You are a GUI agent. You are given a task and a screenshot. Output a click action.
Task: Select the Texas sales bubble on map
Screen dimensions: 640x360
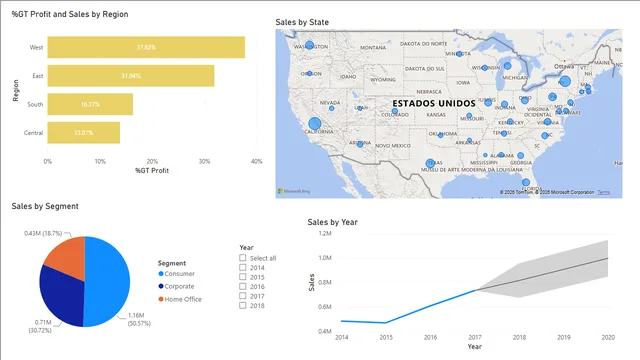(430, 163)
